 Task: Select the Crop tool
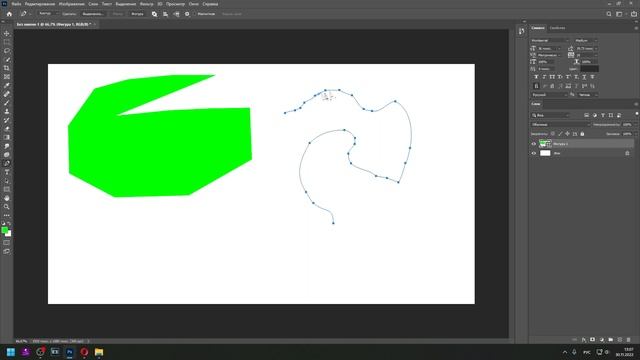coord(7,68)
